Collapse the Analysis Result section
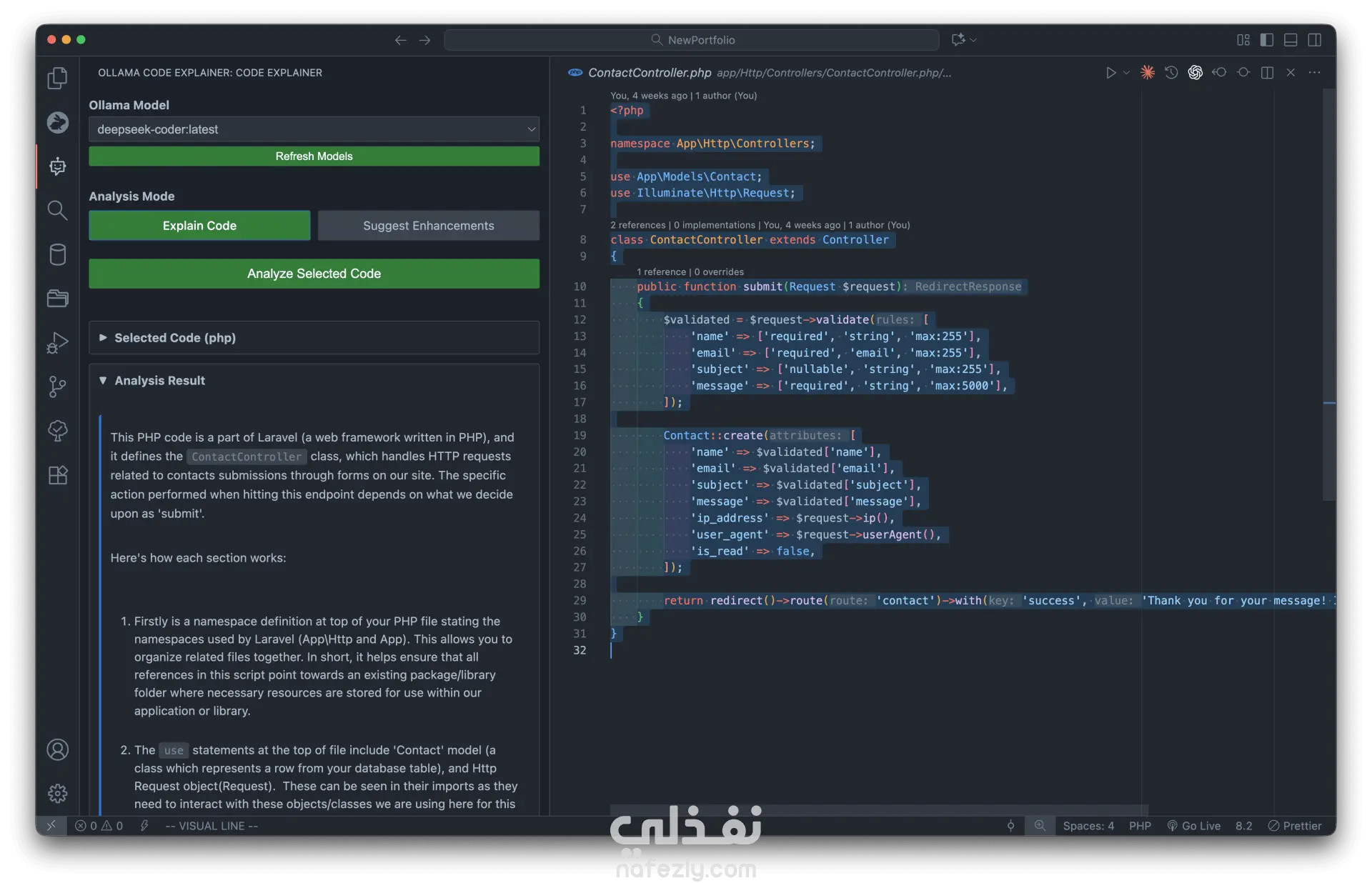1372x883 pixels. (159, 381)
